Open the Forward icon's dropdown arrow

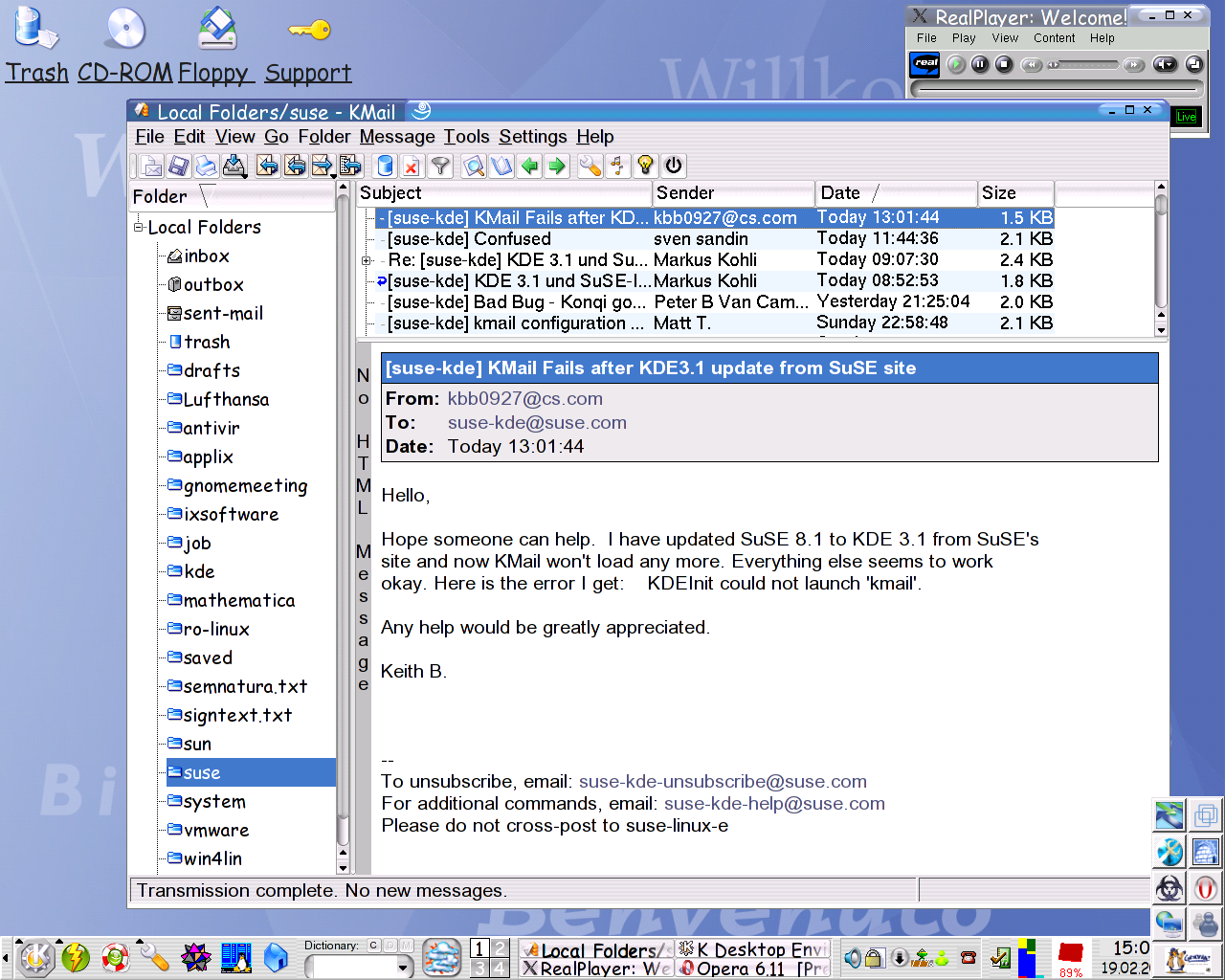click(x=333, y=176)
